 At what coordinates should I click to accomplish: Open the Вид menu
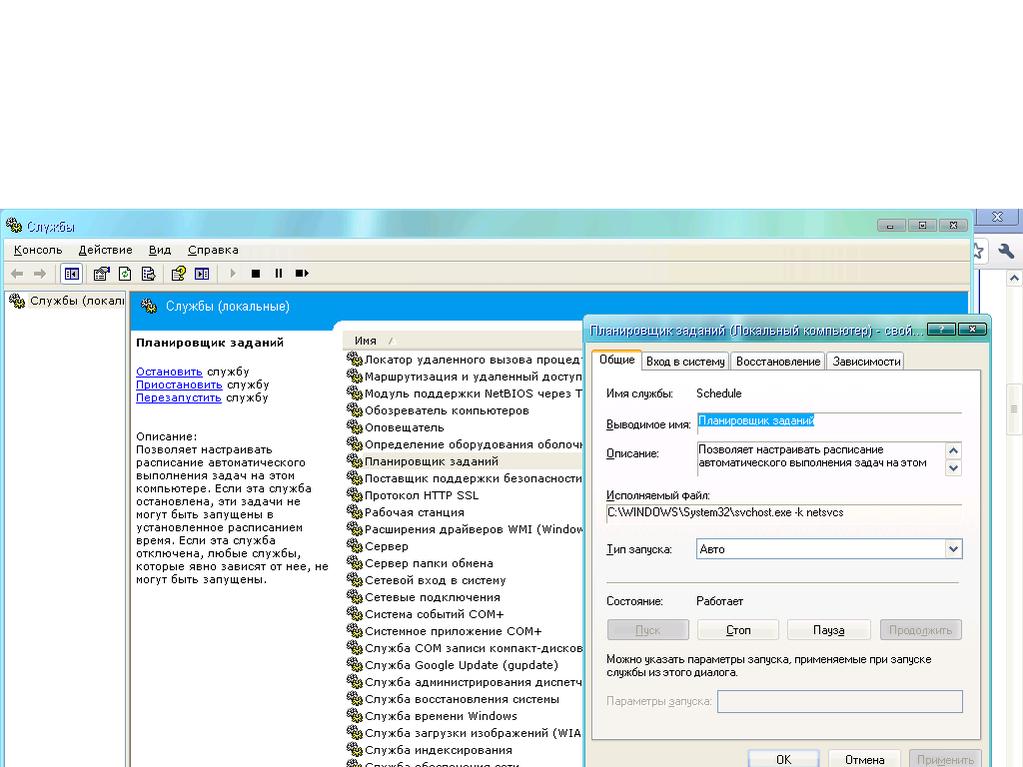[160, 250]
